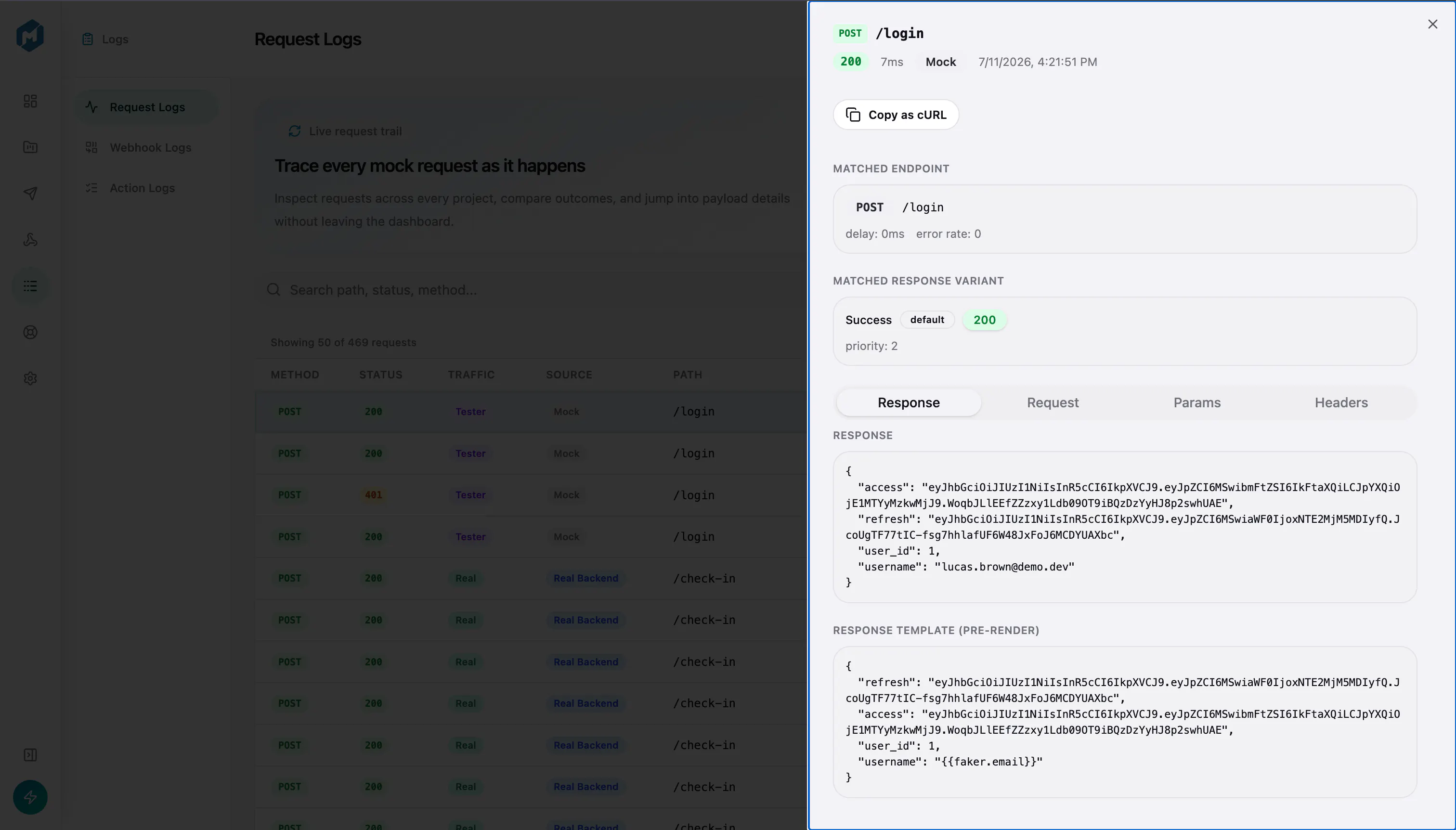Click the green lightning bolt button

pyautogui.click(x=30, y=797)
